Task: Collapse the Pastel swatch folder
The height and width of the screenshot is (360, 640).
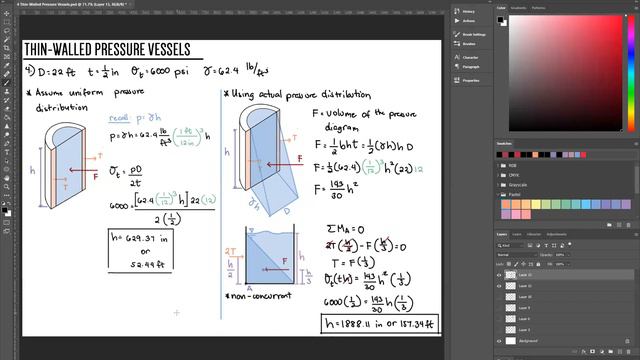Action: tap(498, 195)
